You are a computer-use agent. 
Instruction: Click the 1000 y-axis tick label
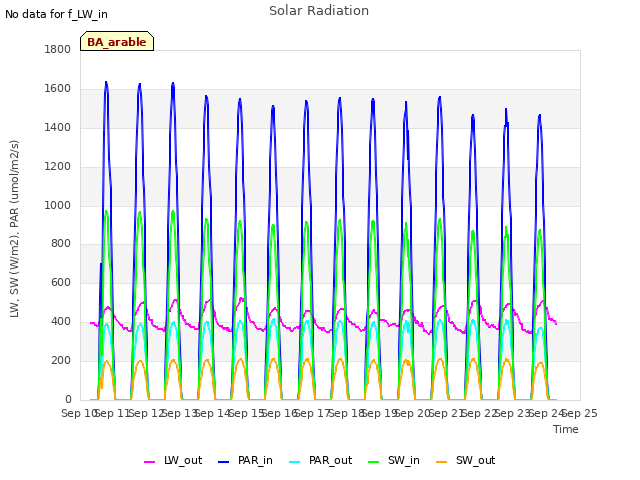[x=58, y=205]
